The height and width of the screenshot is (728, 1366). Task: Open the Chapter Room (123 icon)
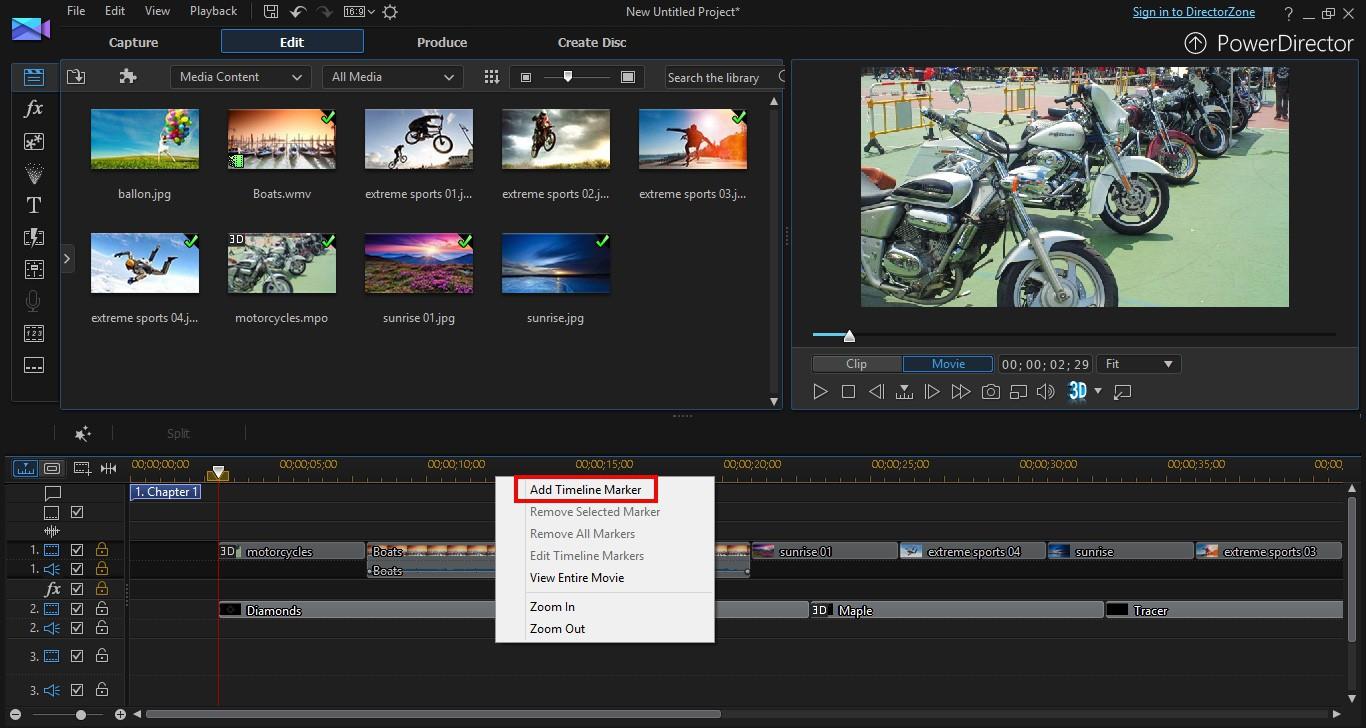pos(33,333)
